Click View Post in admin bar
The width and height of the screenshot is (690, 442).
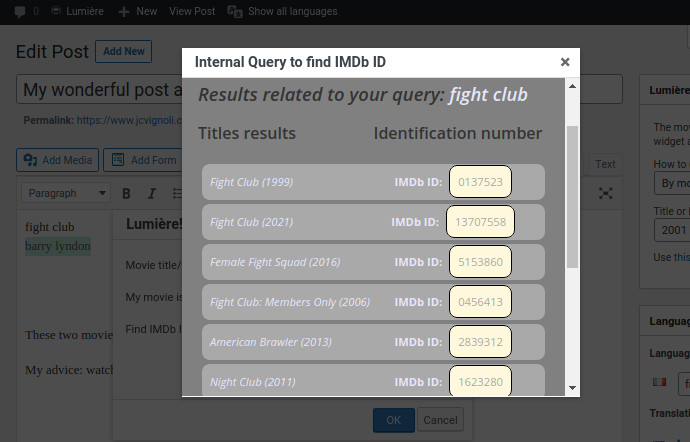(192, 11)
